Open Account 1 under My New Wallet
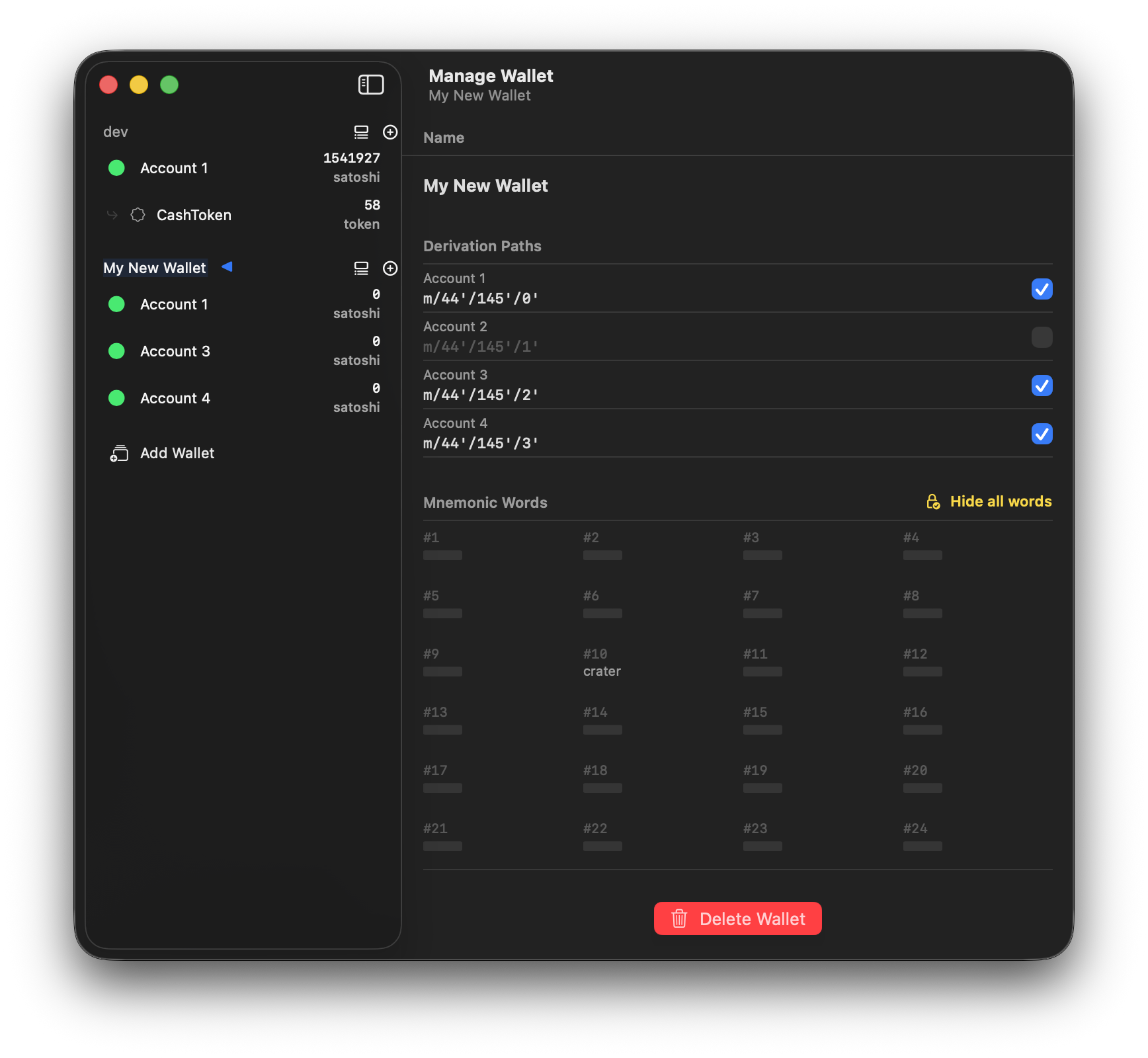1148x1058 pixels. (243, 304)
